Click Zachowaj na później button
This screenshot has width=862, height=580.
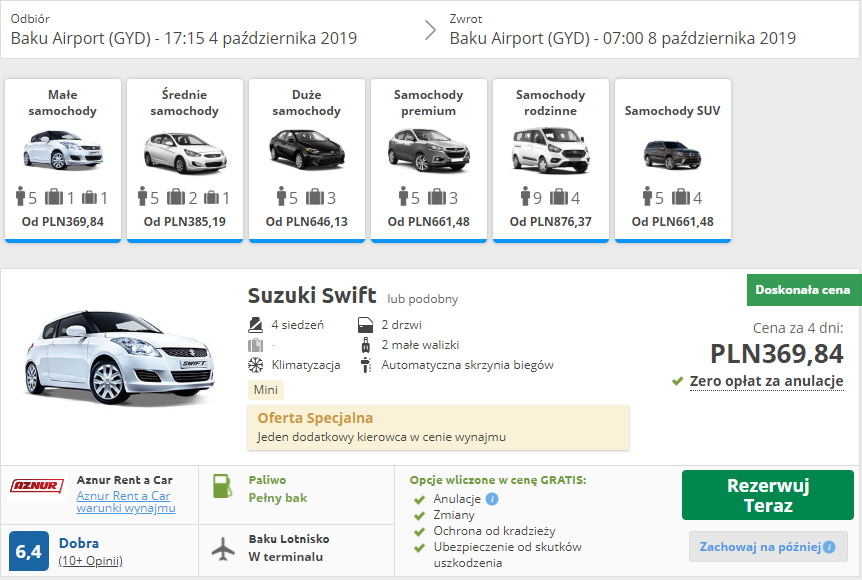tap(768, 546)
